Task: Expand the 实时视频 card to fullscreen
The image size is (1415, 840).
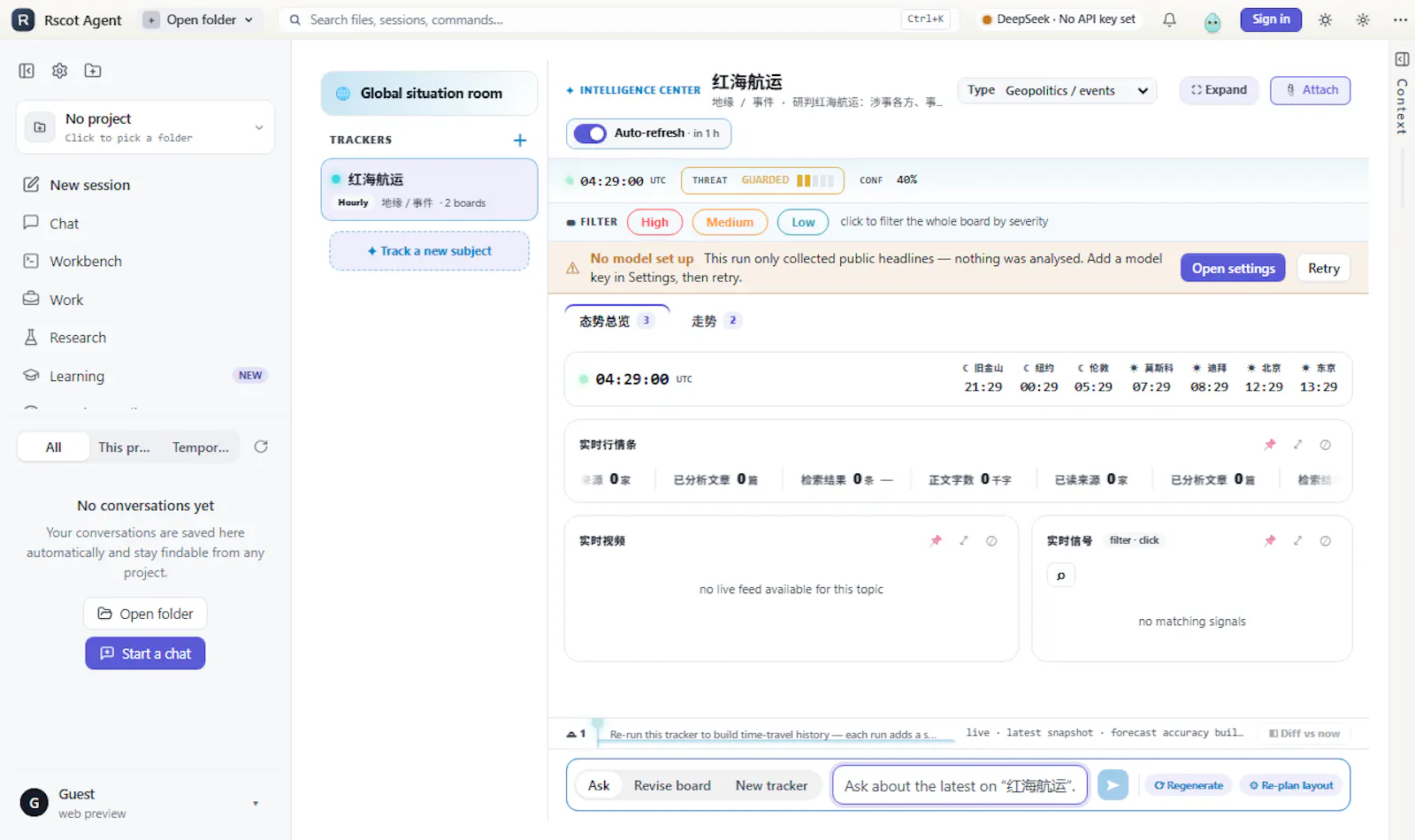Action: [x=964, y=540]
